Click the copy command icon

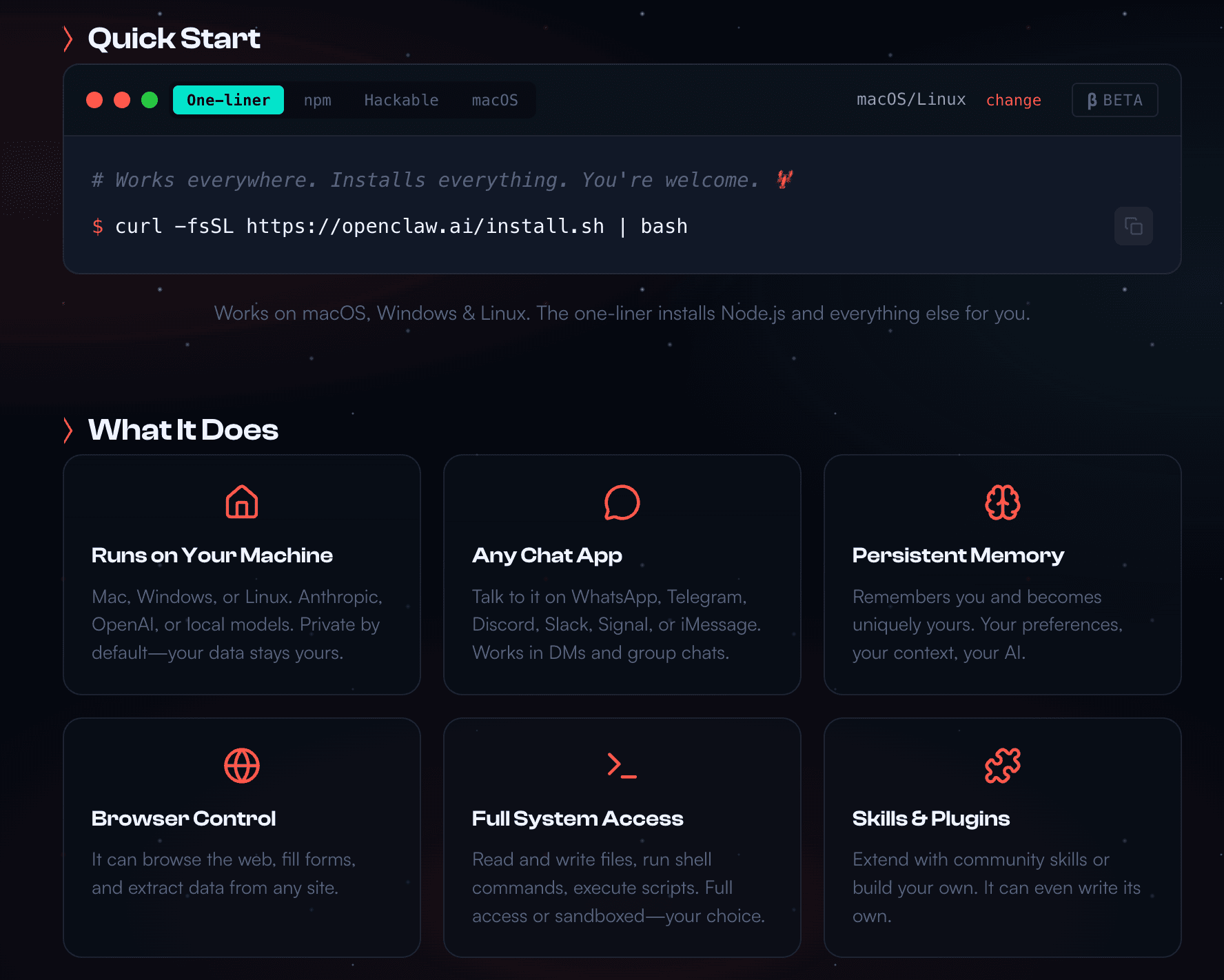(1133, 226)
